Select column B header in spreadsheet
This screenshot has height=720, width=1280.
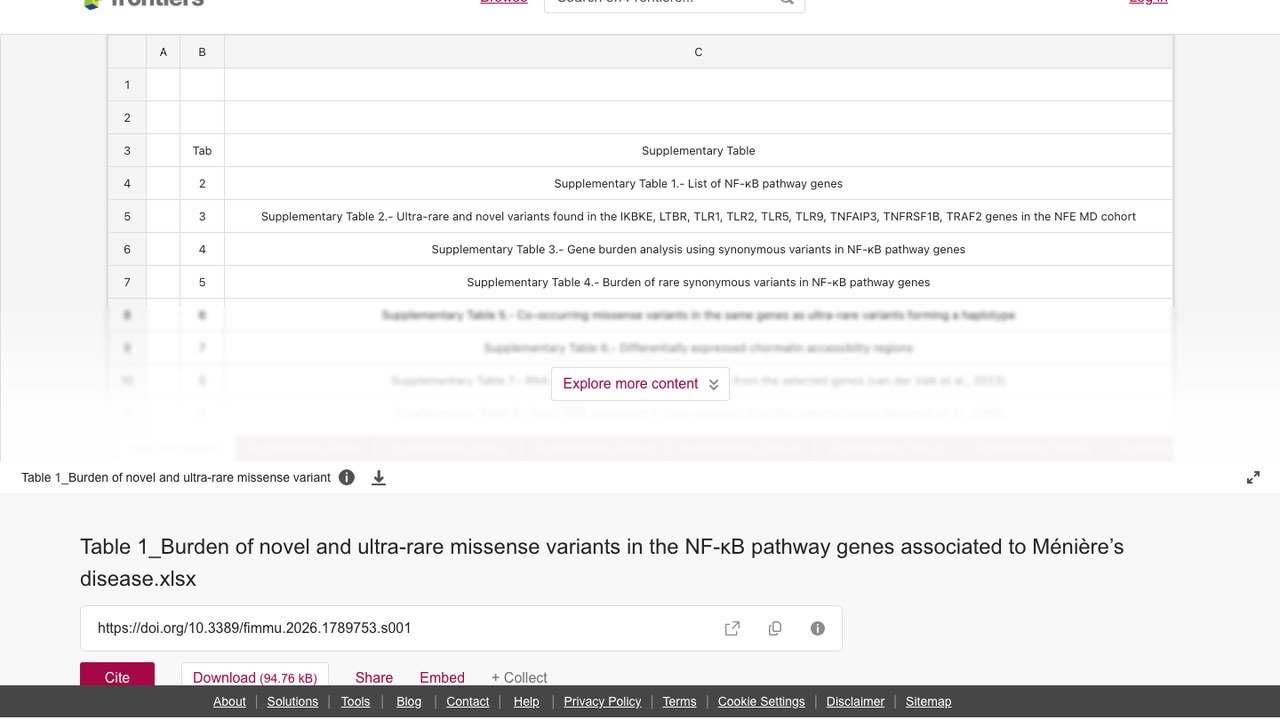point(202,52)
